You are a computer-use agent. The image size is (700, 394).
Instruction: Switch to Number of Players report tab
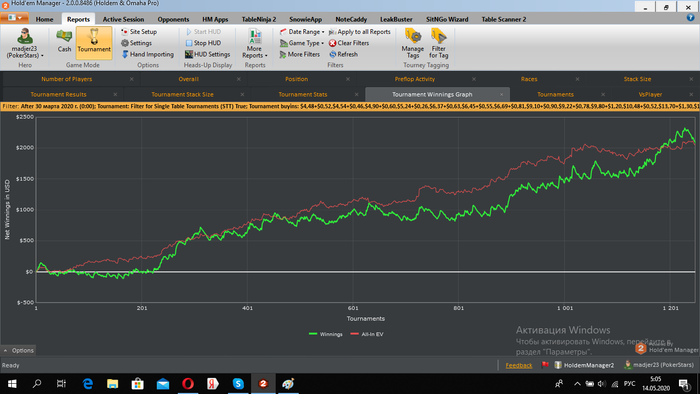pyautogui.click(x=67, y=79)
